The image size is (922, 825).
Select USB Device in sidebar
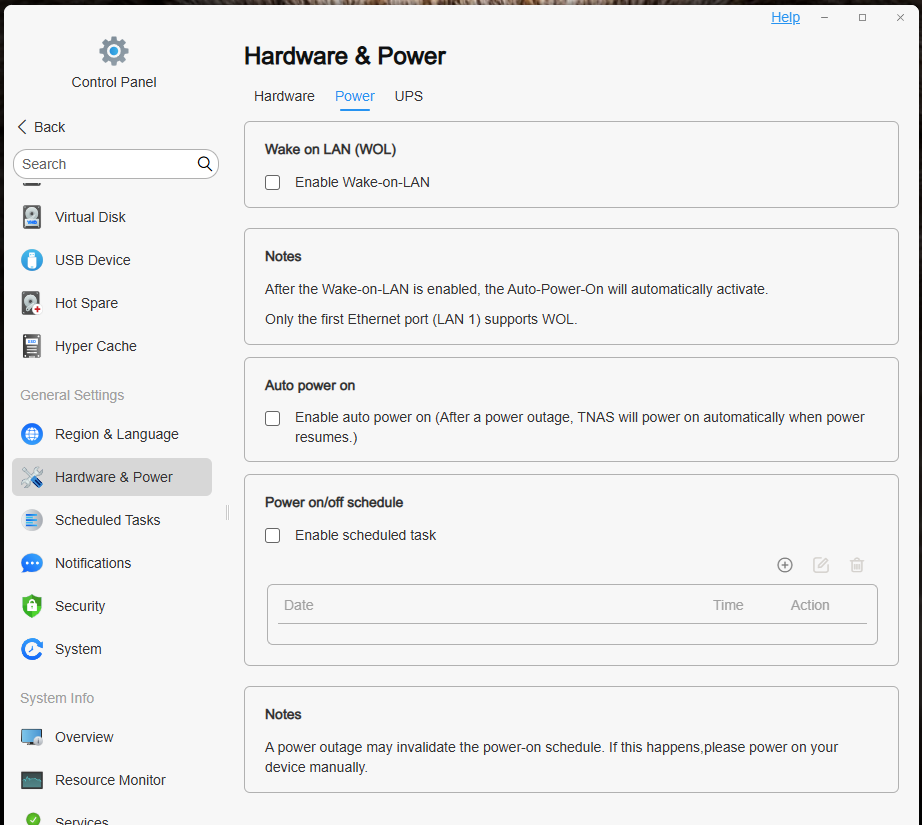pos(112,260)
